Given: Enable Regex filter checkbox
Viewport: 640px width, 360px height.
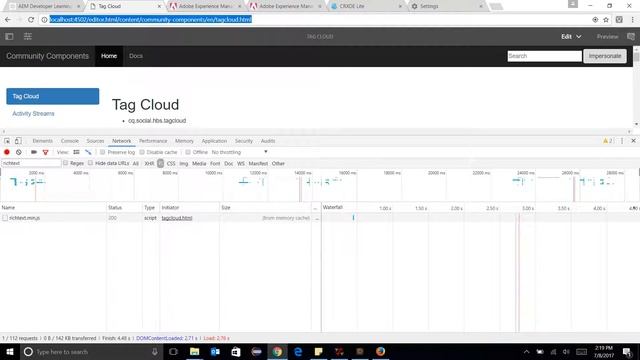Looking at the screenshot, I should (66, 163).
